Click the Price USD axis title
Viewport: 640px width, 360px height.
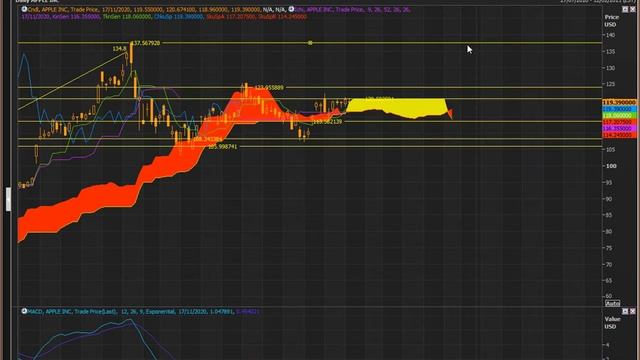pos(611,21)
